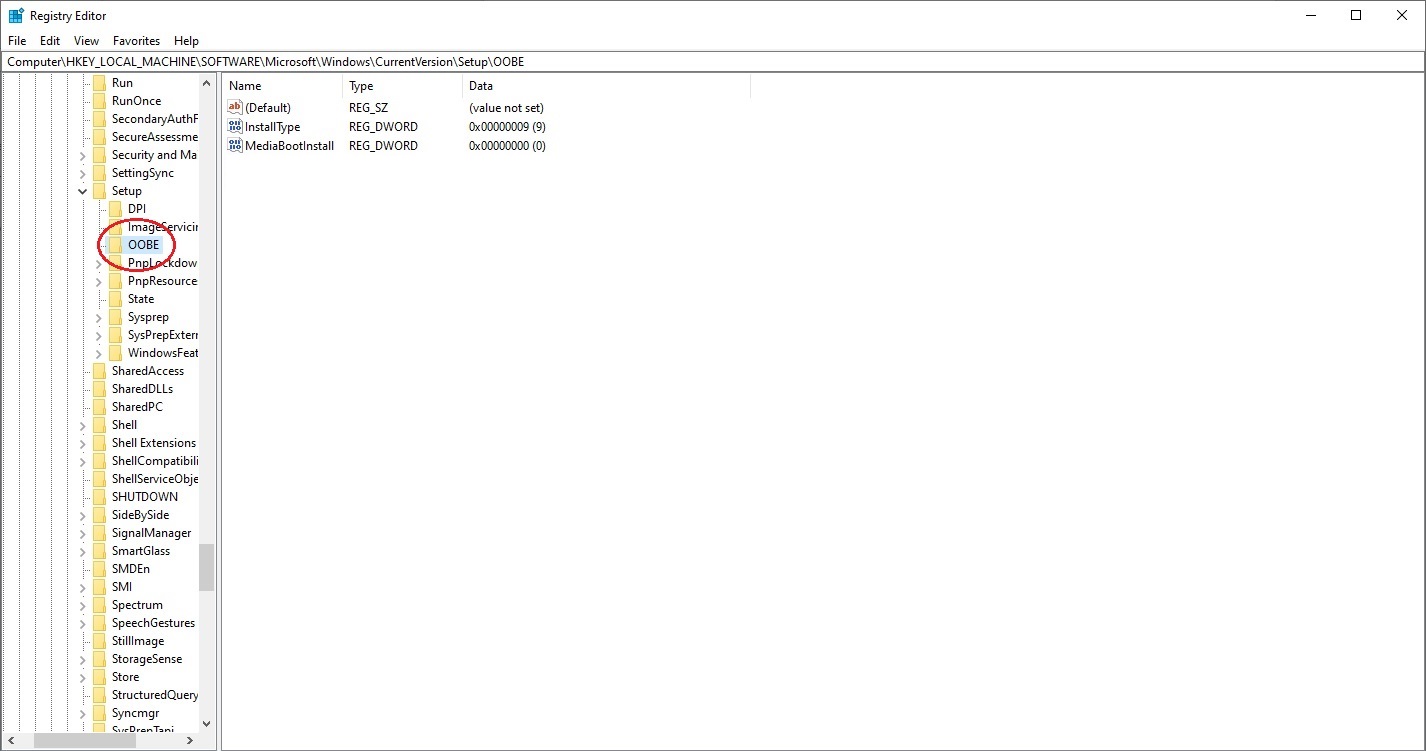Open the View menu
Image resolution: width=1426 pixels, height=751 pixels.
[87, 41]
